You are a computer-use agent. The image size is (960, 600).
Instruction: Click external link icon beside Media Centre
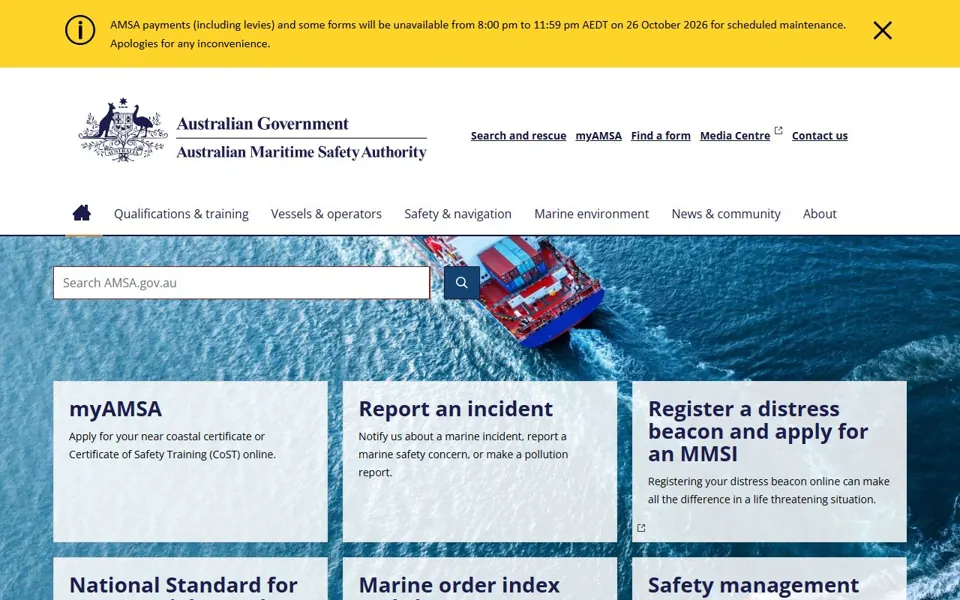tap(778, 130)
